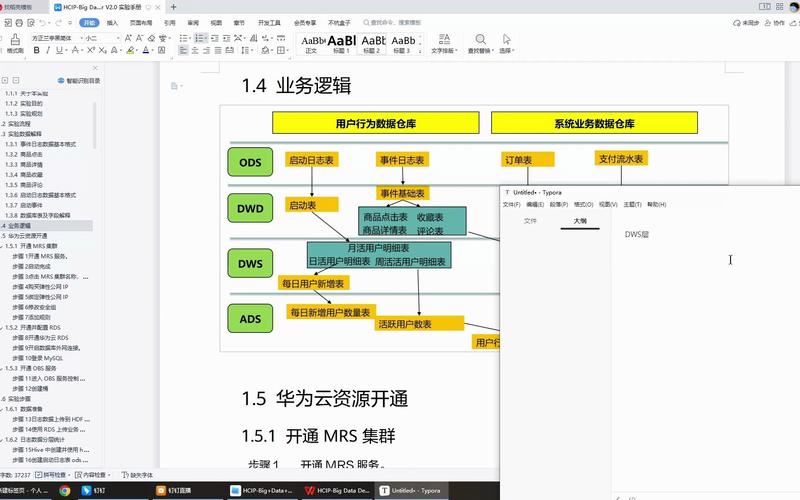Increase font size with the A+ icon
The width and height of the screenshot is (800, 500).
click(x=128, y=38)
